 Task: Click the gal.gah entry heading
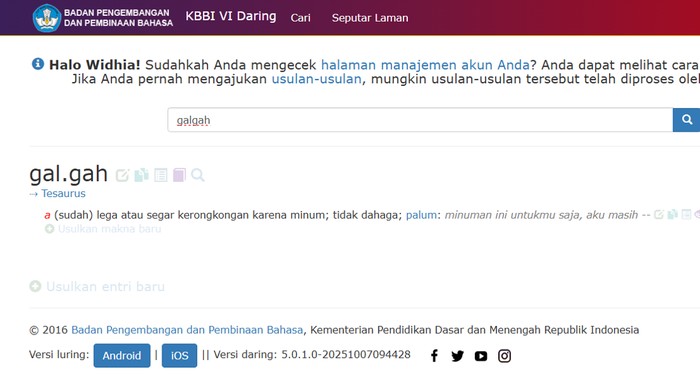(68, 174)
